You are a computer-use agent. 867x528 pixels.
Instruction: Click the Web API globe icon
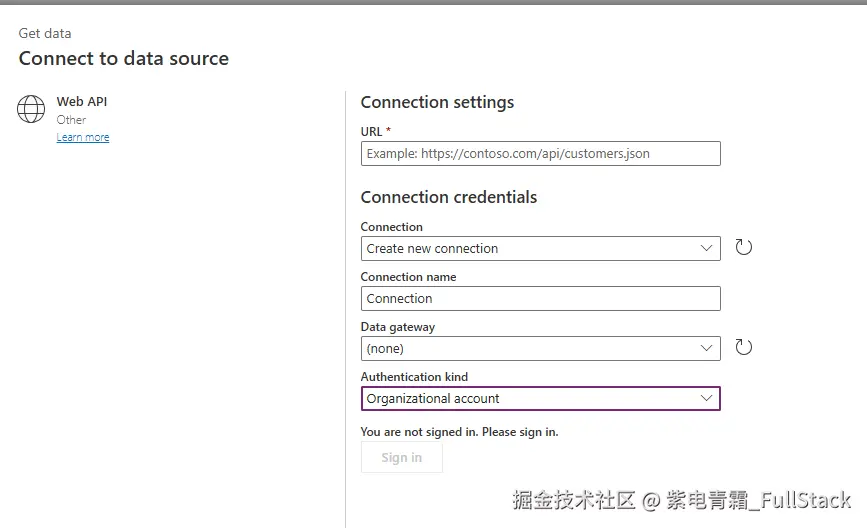click(31, 109)
